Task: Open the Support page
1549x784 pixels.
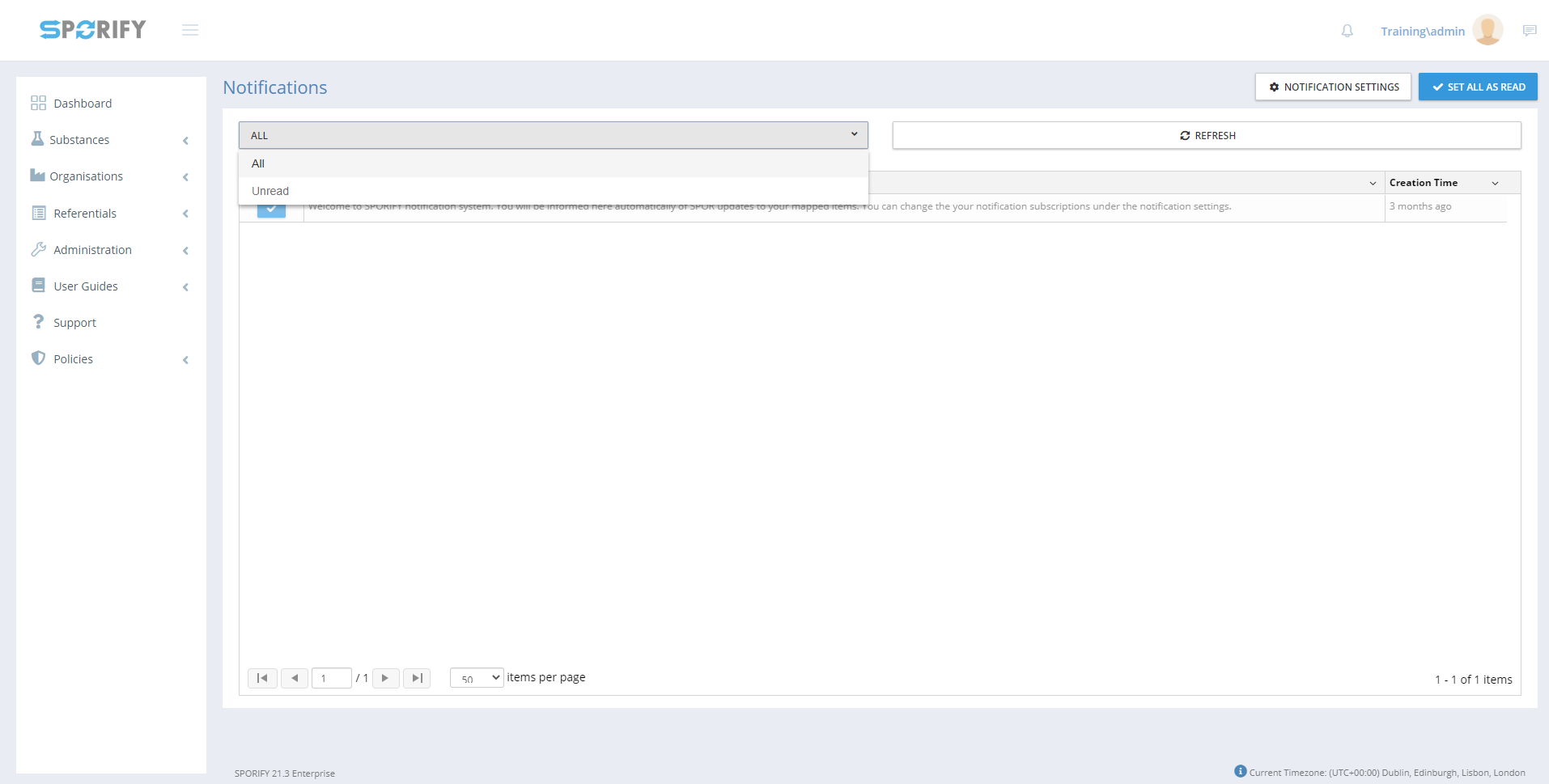Action: click(x=74, y=323)
